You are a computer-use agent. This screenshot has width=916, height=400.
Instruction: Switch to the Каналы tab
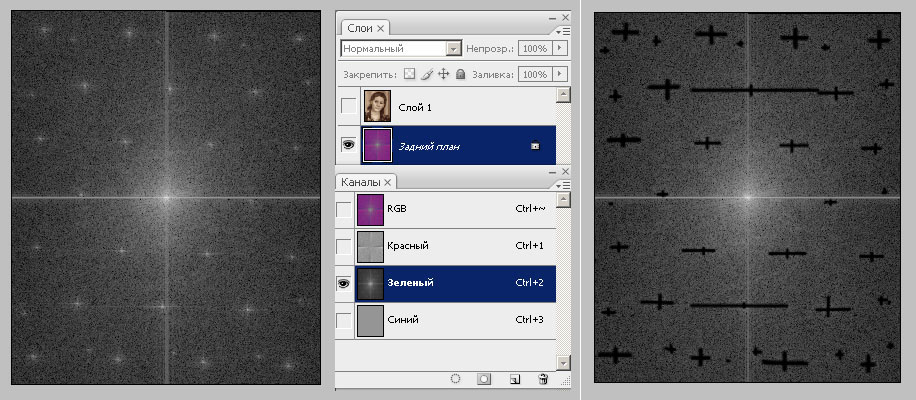click(x=367, y=182)
